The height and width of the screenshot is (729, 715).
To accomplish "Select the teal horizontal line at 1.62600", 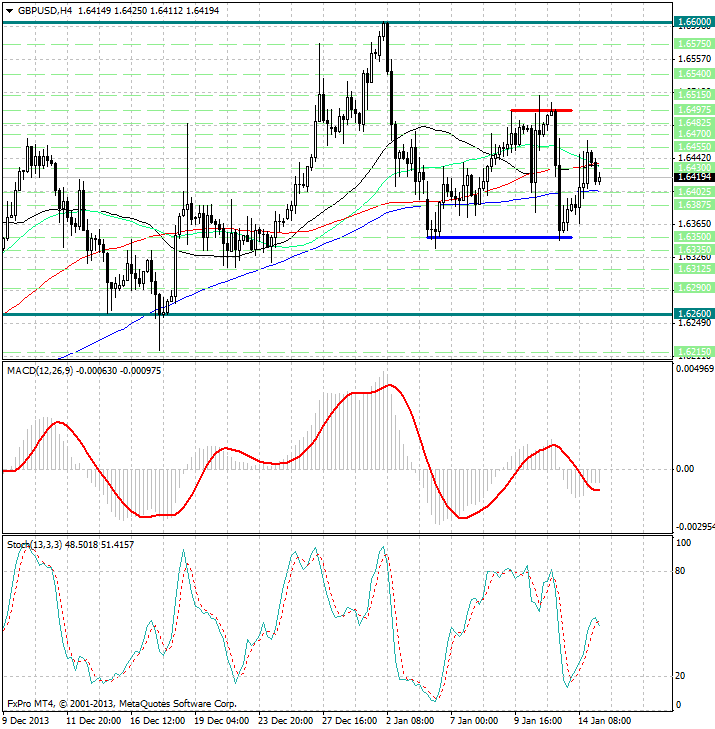I will (x=338, y=314).
